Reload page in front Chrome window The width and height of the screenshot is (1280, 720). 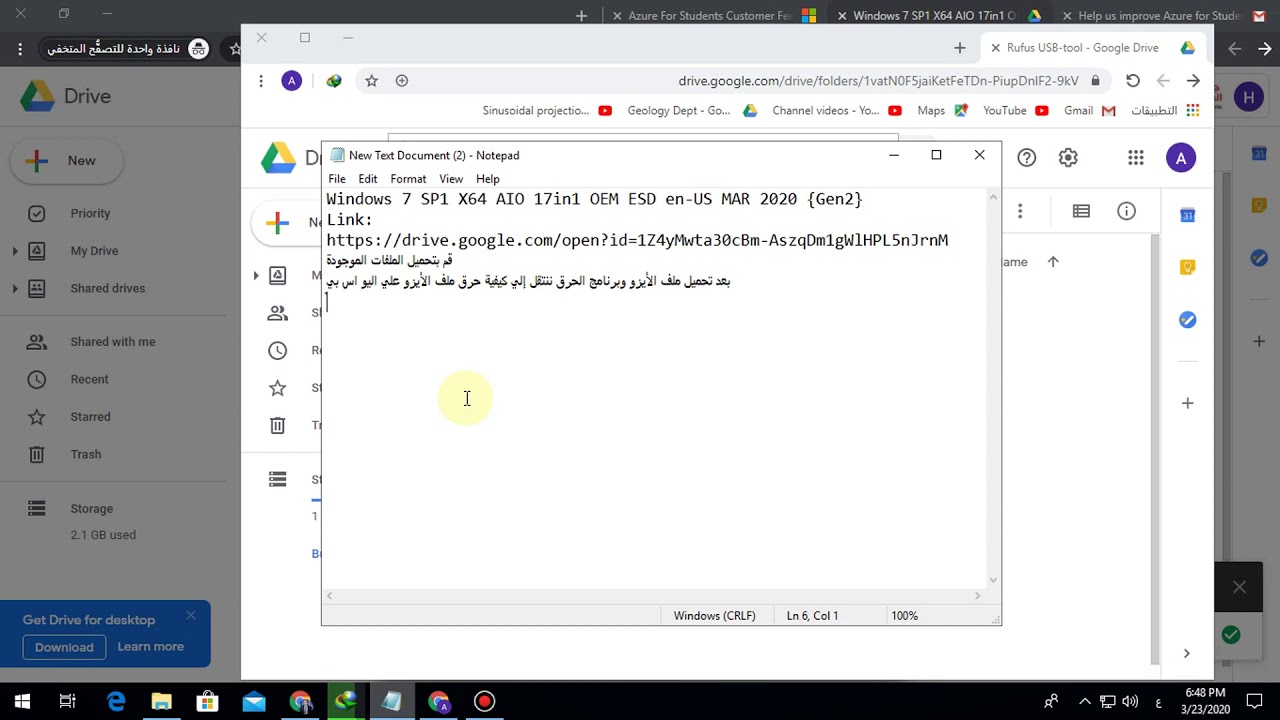pyautogui.click(x=1132, y=81)
